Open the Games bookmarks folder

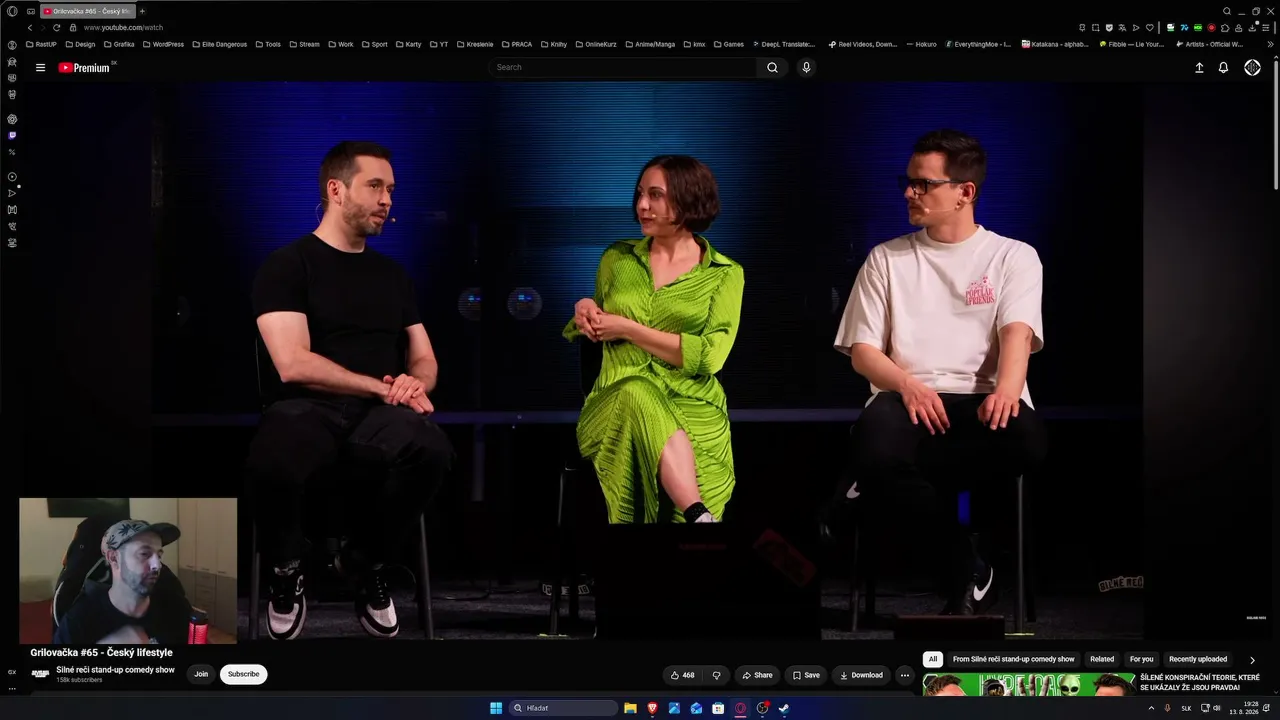(728, 44)
